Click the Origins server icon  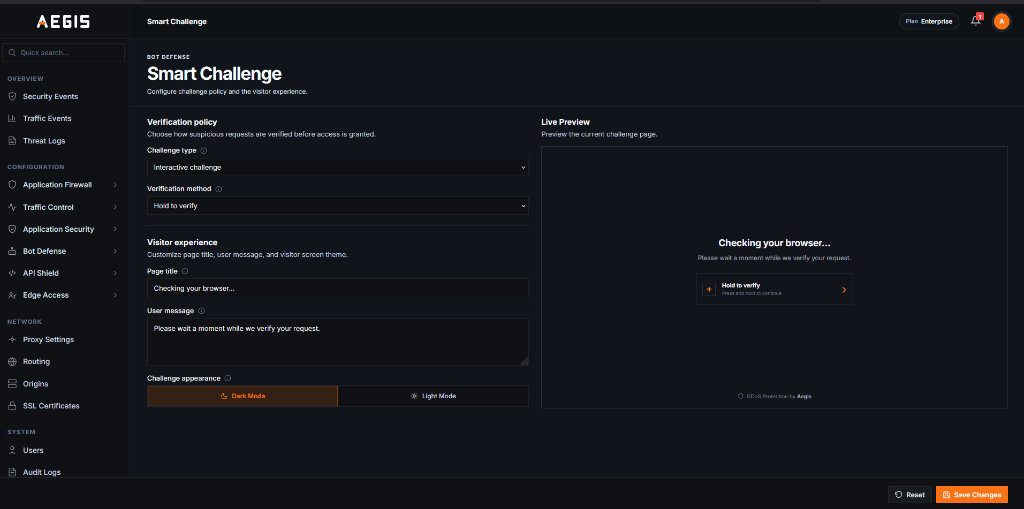12,384
